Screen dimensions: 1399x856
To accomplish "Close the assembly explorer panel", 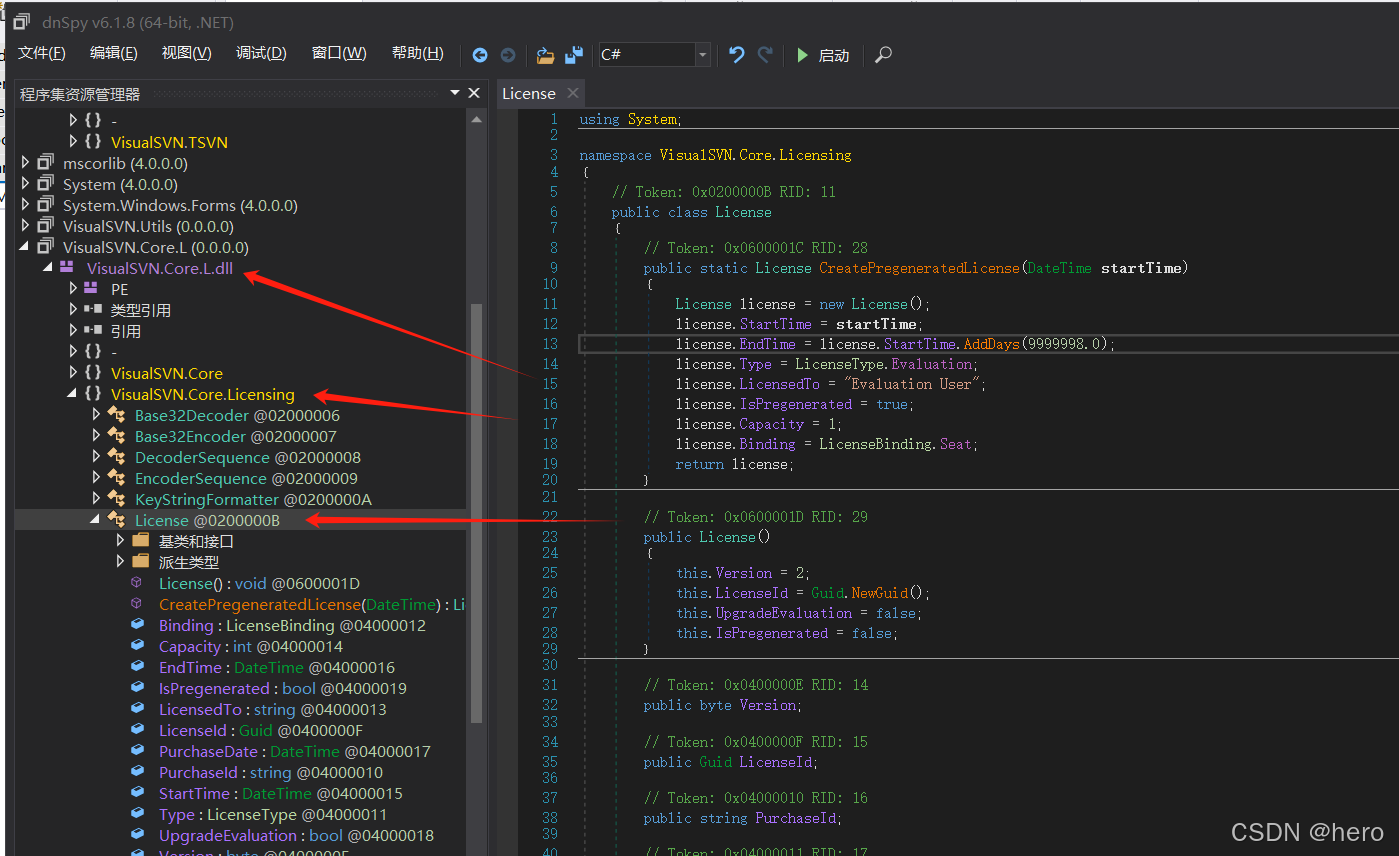I will click(x=476, y=93).
